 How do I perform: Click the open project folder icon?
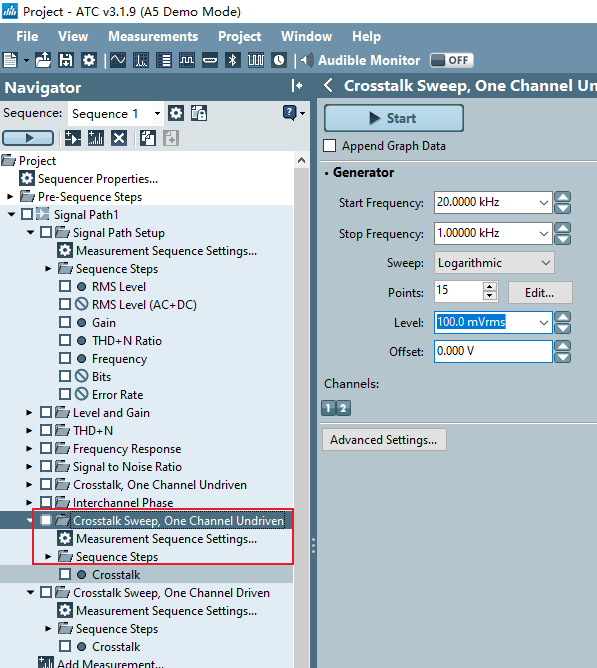(x=43, y=60)
